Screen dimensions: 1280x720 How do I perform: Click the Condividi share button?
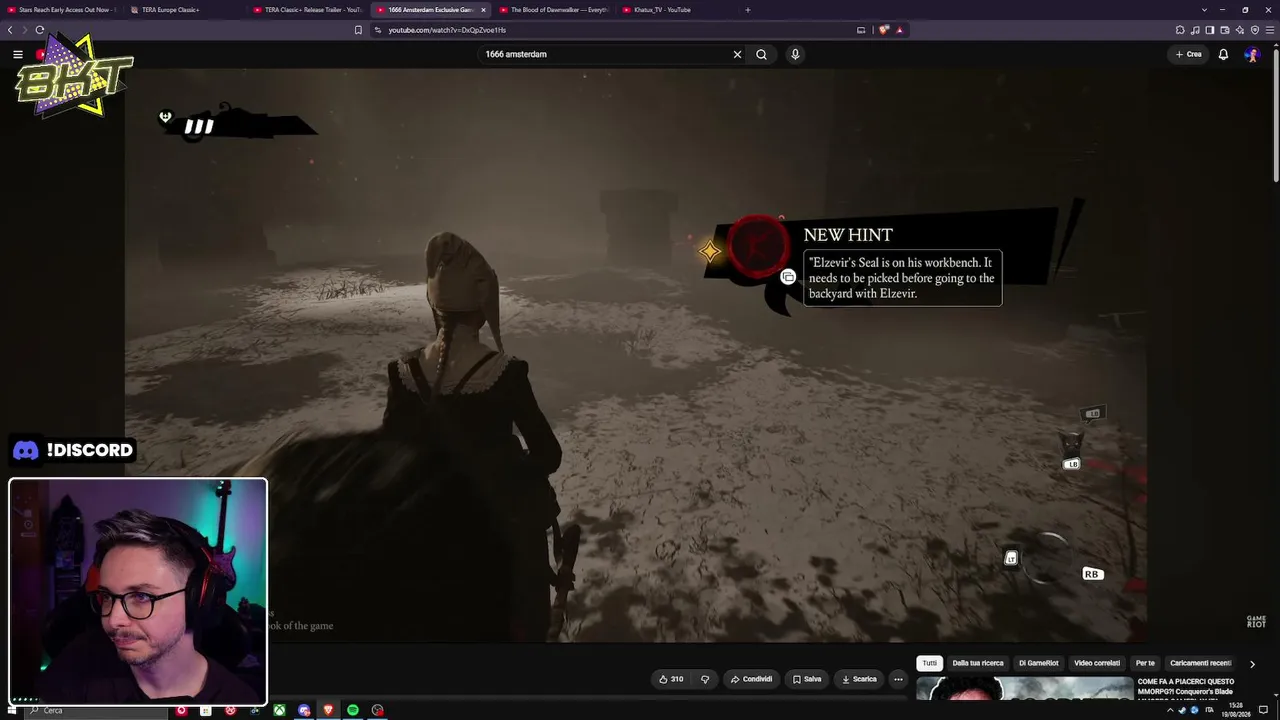pos(751,679)
